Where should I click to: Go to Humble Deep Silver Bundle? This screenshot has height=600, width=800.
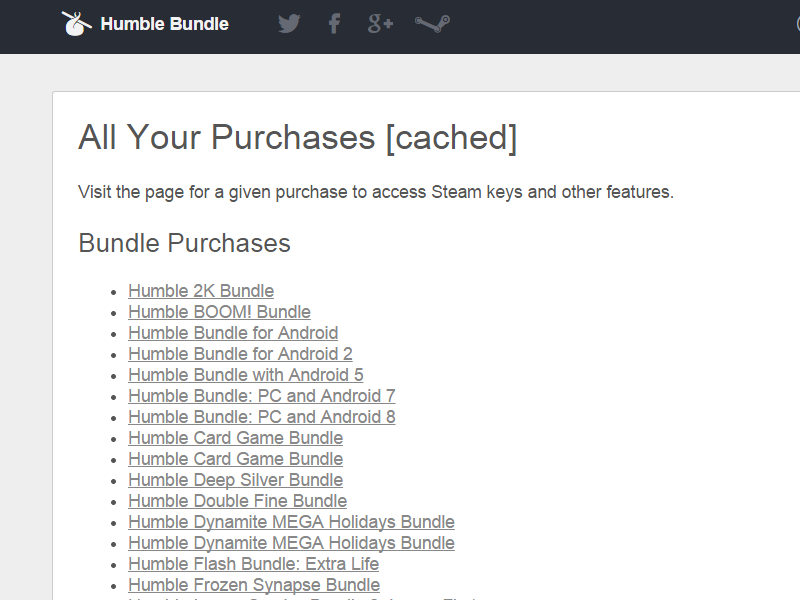click(x=236, y=480)
